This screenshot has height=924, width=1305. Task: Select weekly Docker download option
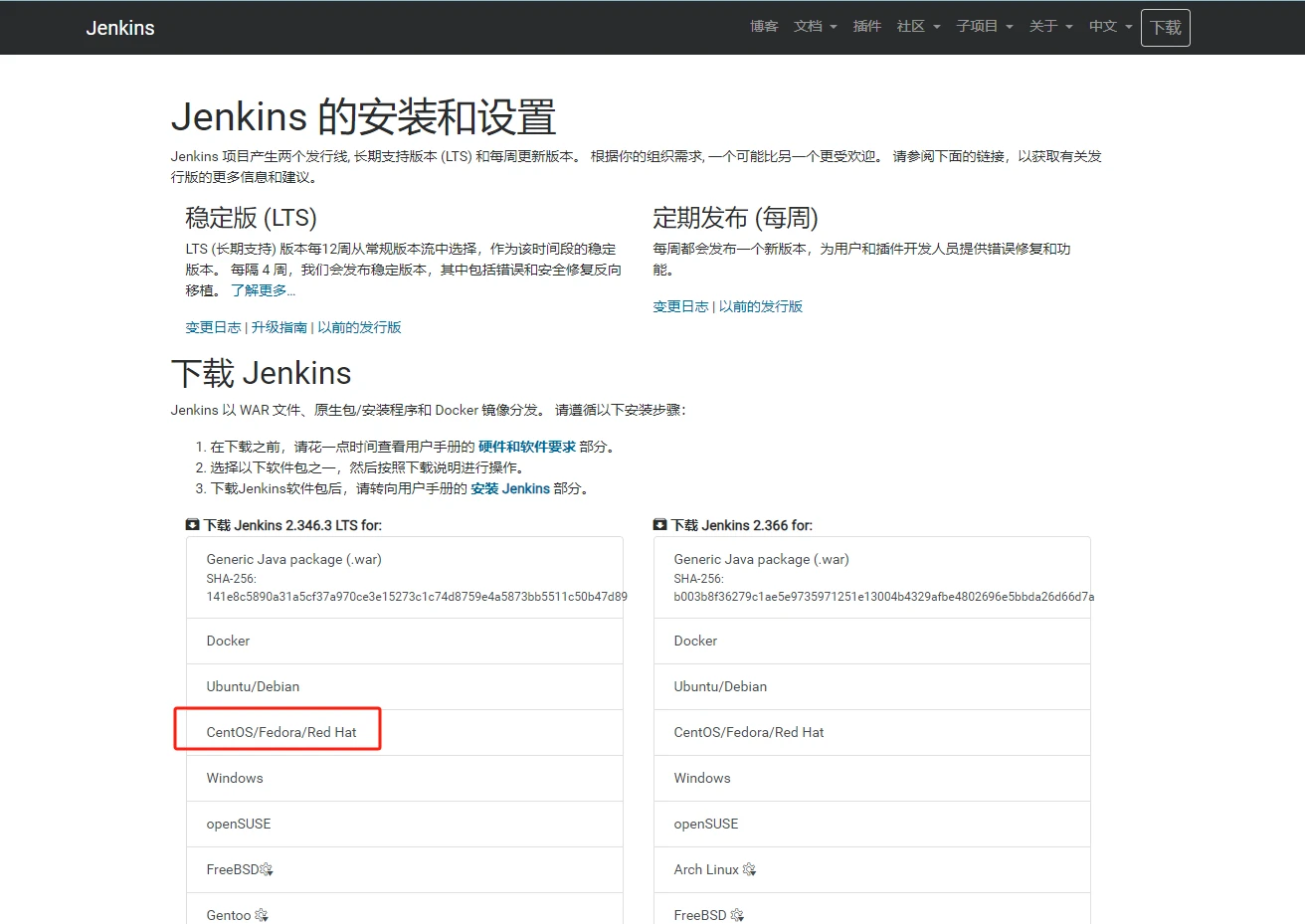(x=871, y=642)
